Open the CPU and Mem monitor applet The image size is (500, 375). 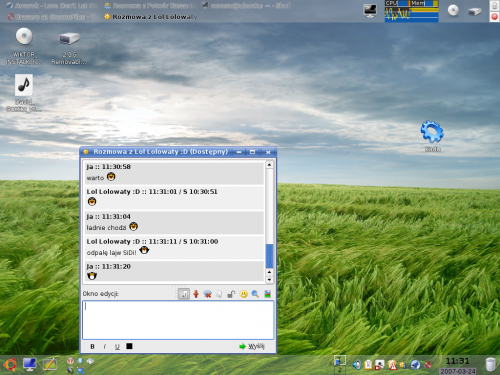pos(411,11)
